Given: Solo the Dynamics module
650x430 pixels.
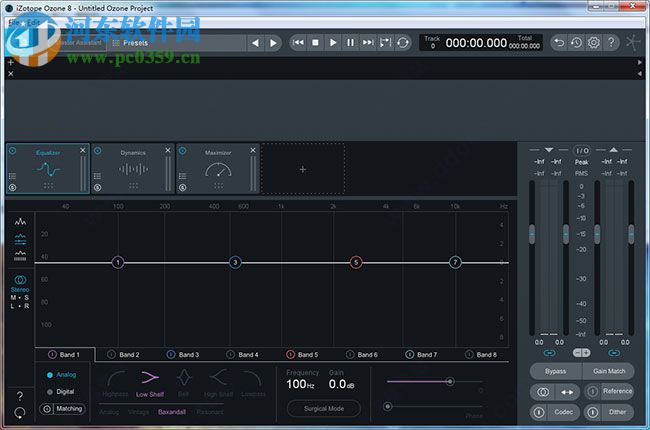Looking at the screenshot, I should 97,187.
